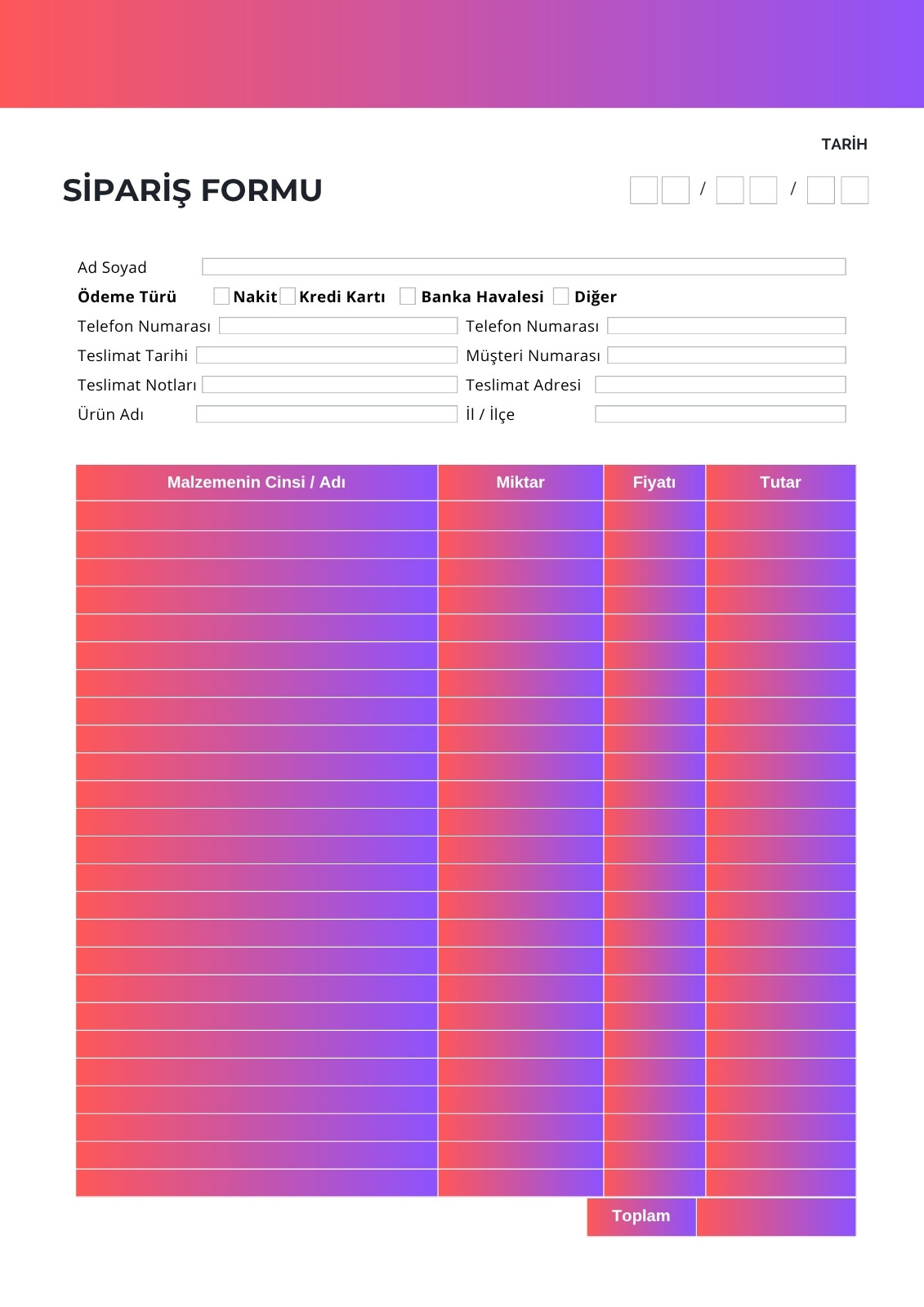Click the last TARİH date box
924x1307 pixels.
(855, 190)
